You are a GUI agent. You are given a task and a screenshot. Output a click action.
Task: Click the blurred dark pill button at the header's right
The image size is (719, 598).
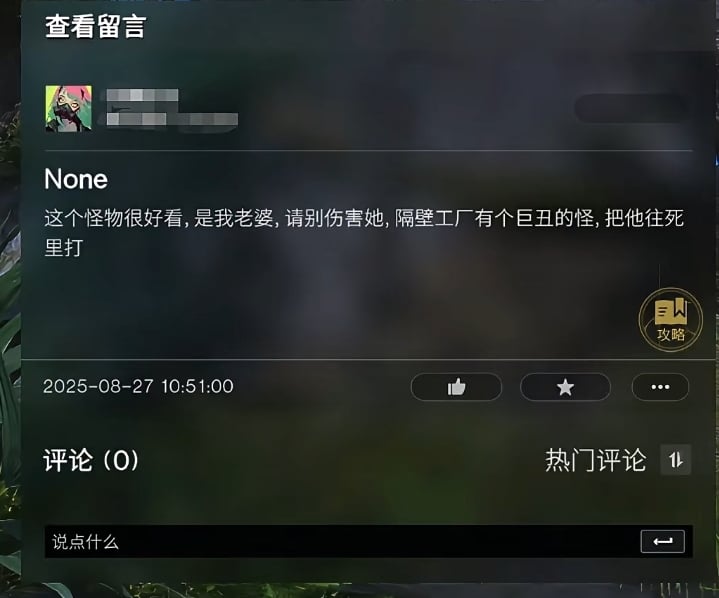pos(631,109)
